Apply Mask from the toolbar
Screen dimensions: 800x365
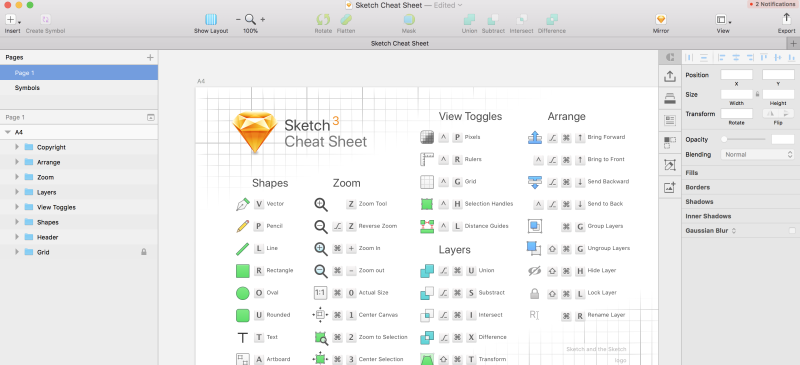click(x=409, y=20)
